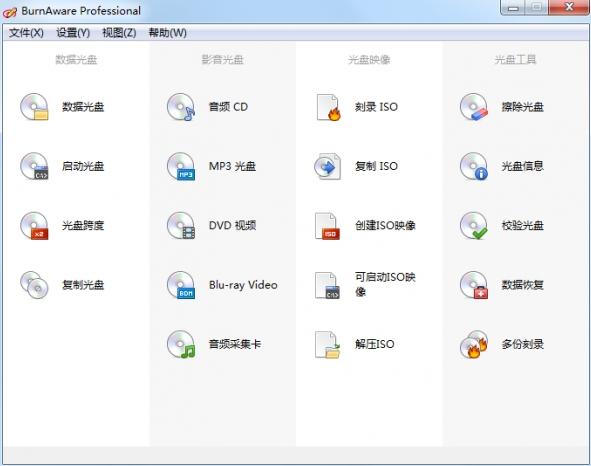Open the 帮助(W) menu

point(167,33)
